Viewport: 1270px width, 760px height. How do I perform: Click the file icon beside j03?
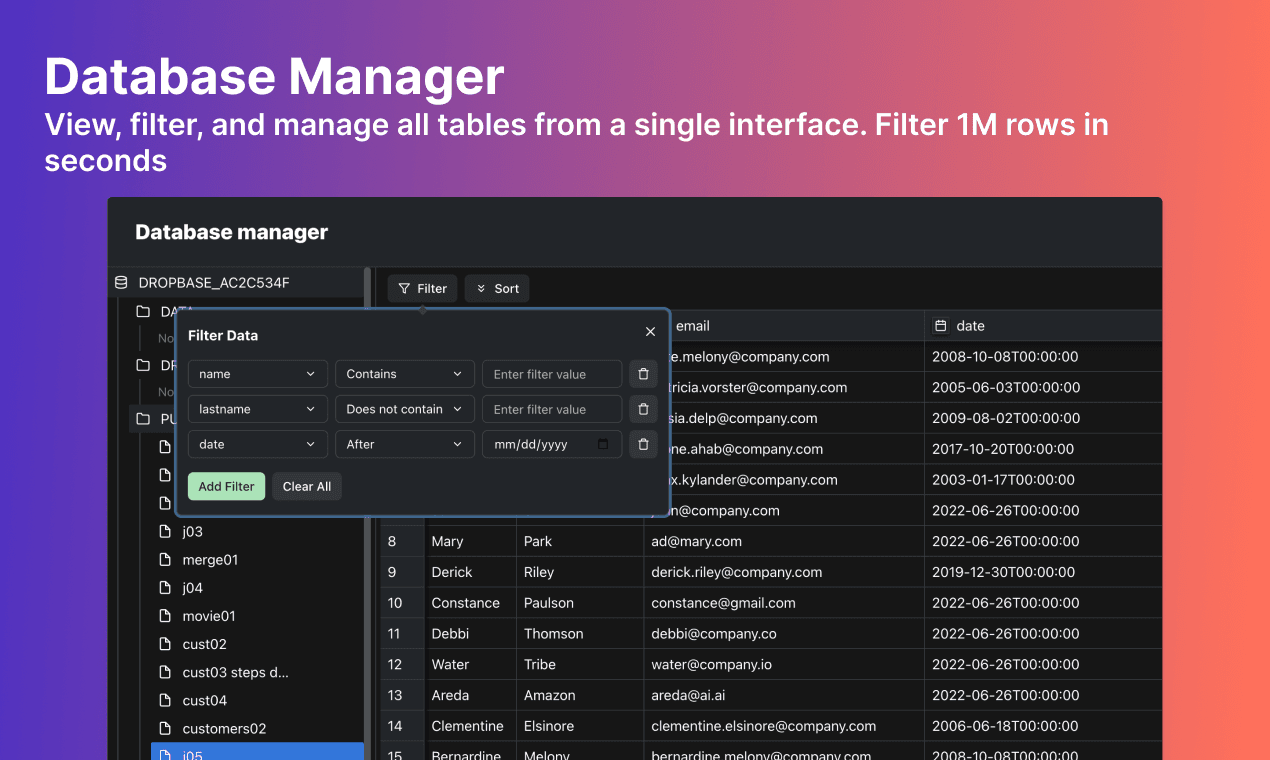pos(166,532)
